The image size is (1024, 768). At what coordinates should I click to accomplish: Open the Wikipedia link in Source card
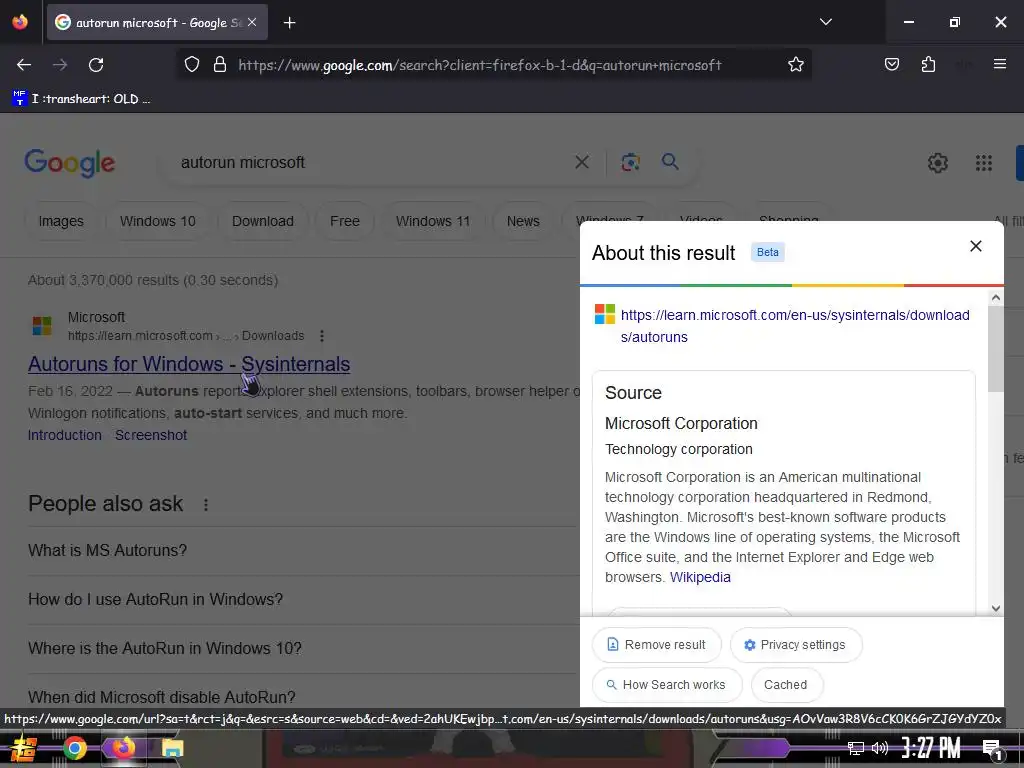click(700, 577)
